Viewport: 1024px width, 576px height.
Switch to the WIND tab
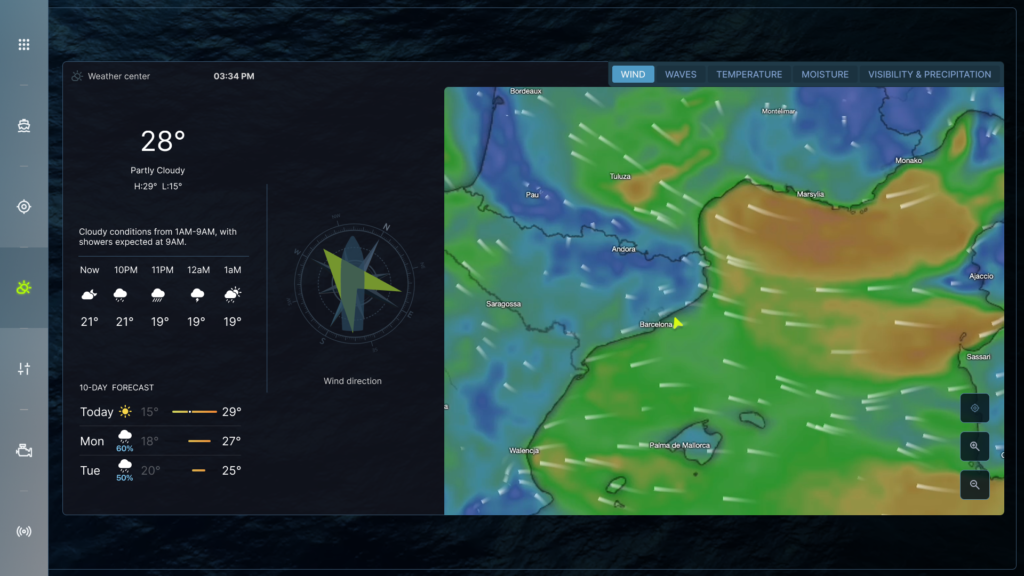(x=633, y=74)
